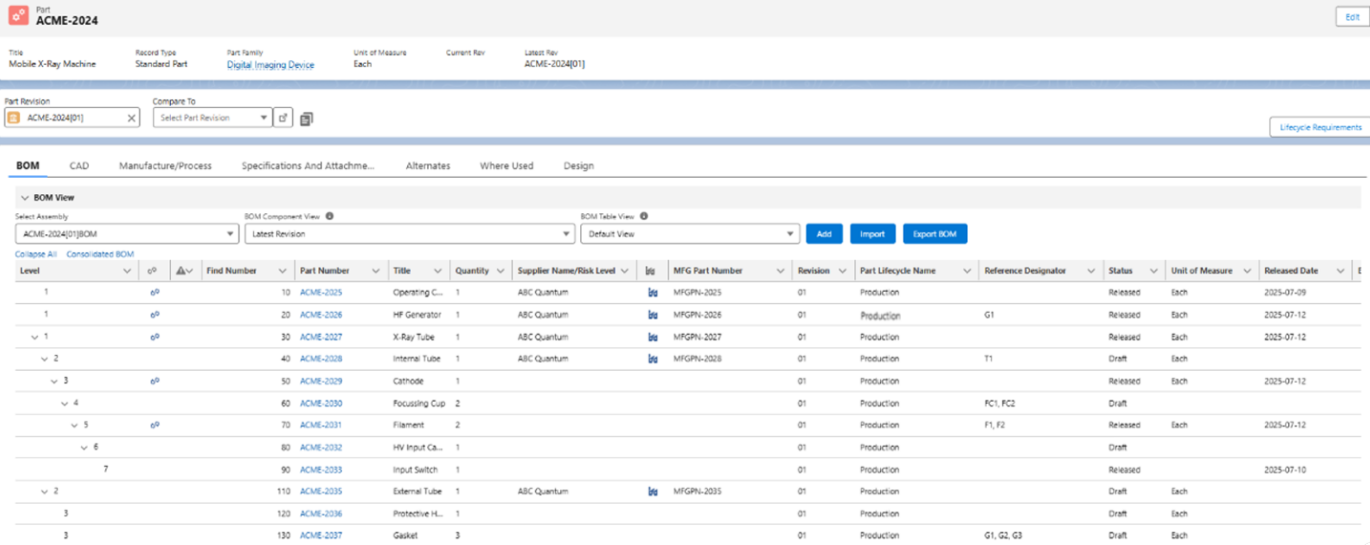Collapse the BOM View section
Viewport: 1370px width, 545px height.
pos(24,198)
